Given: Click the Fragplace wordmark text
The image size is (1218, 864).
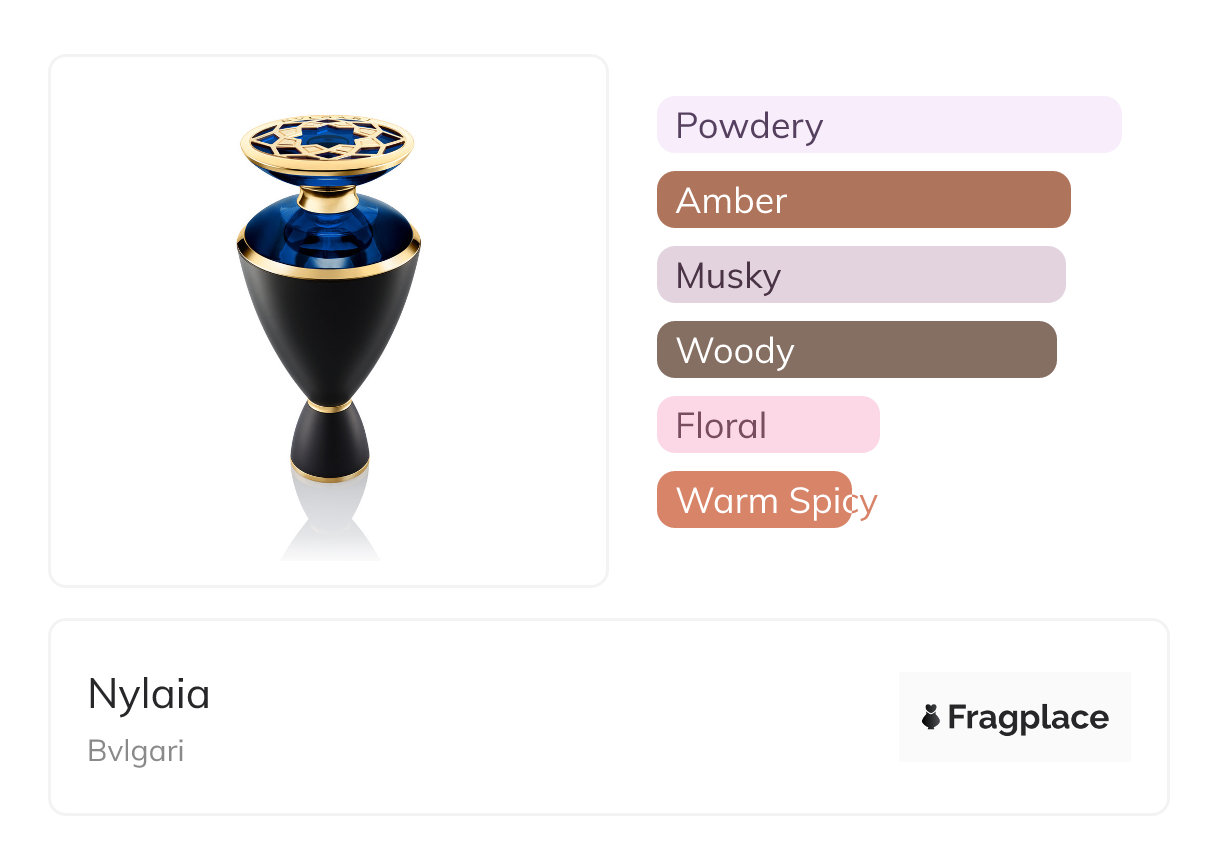Looking at the screenshot, I should [1028, 718].
